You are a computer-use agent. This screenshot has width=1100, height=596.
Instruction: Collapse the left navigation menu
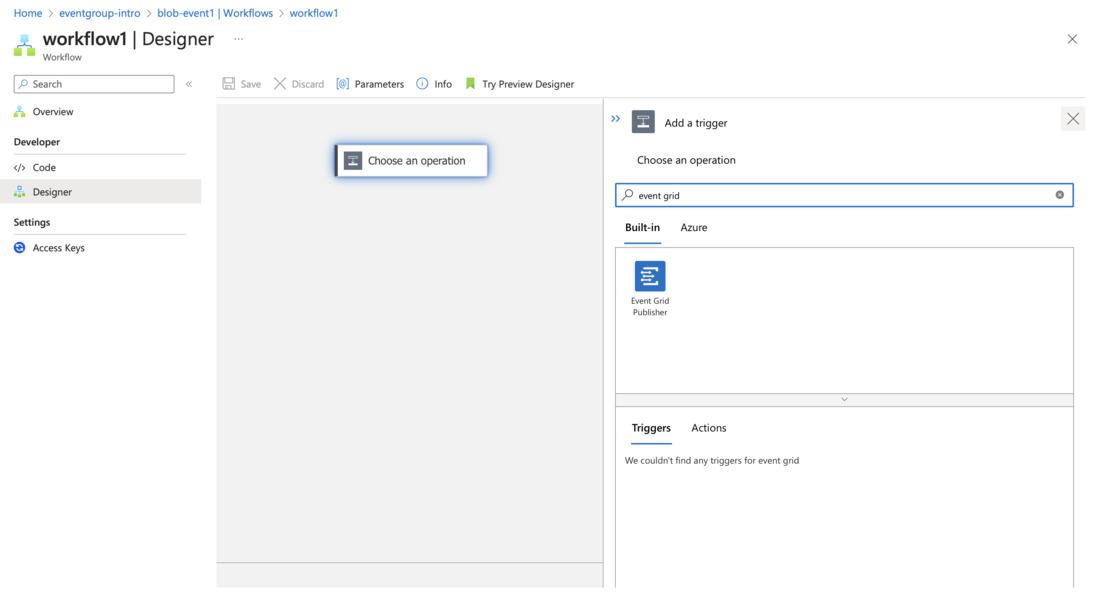click(189, 84)
